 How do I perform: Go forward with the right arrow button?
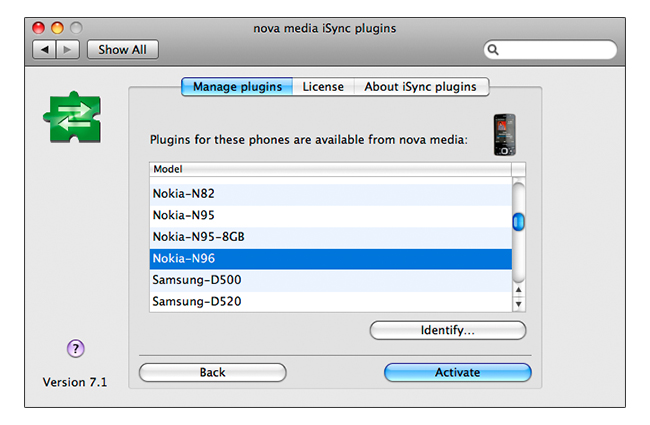[68, 50]
